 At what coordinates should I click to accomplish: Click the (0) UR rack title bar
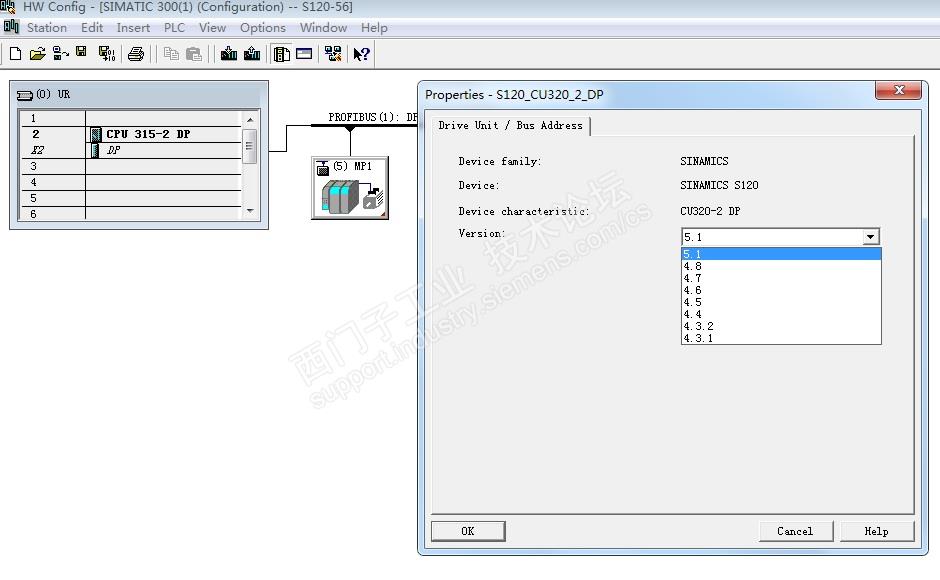tap(139, 95)
